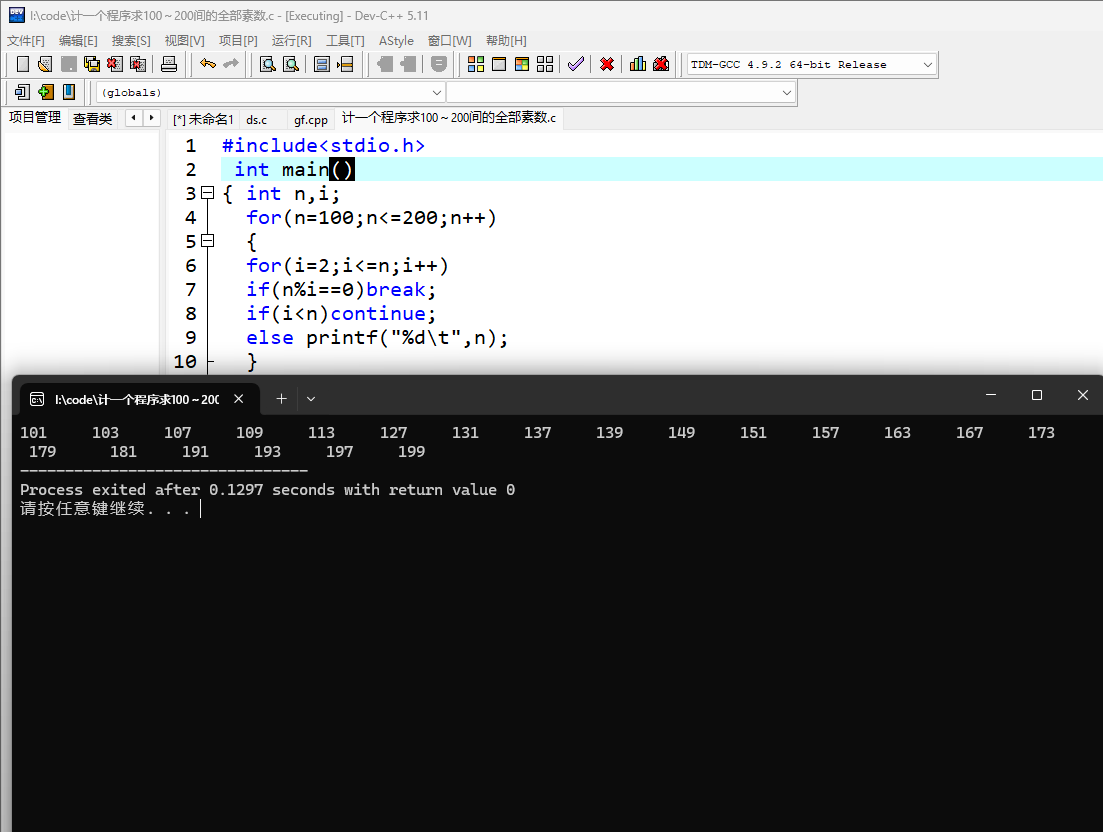This screenshot has width=1103, height=832.
Task: Click the Undo arrow icon
Action: (208, 64)
